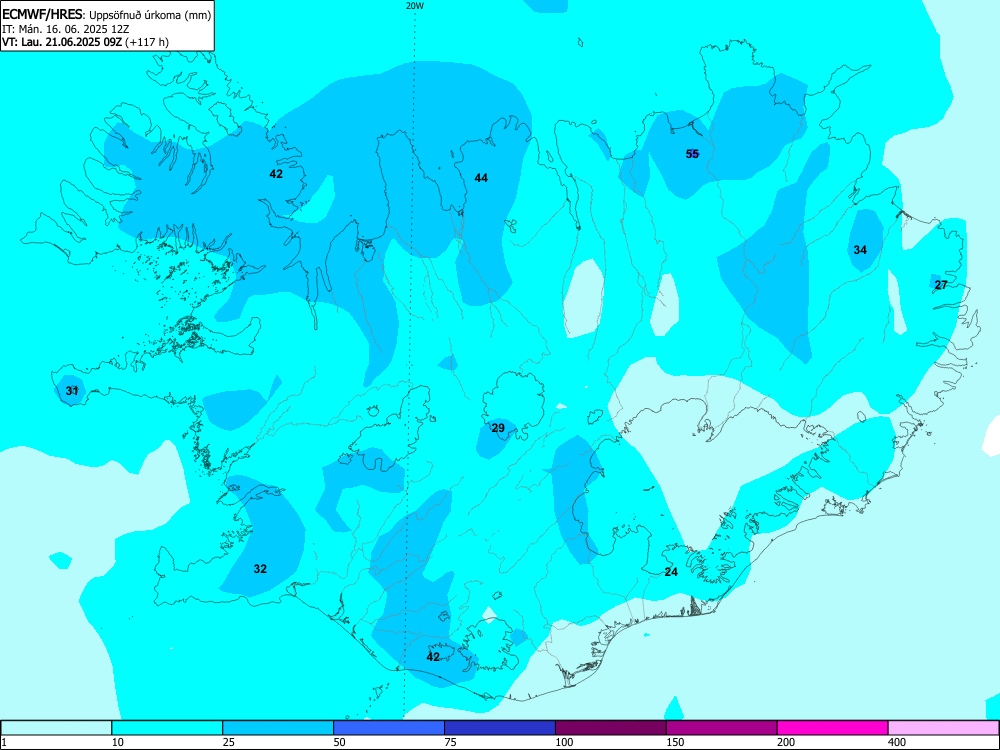Viewport: 1000px width, 750px height.
Task: Click the 1–10 mm legend color swatch
Action: click(56, 728)
